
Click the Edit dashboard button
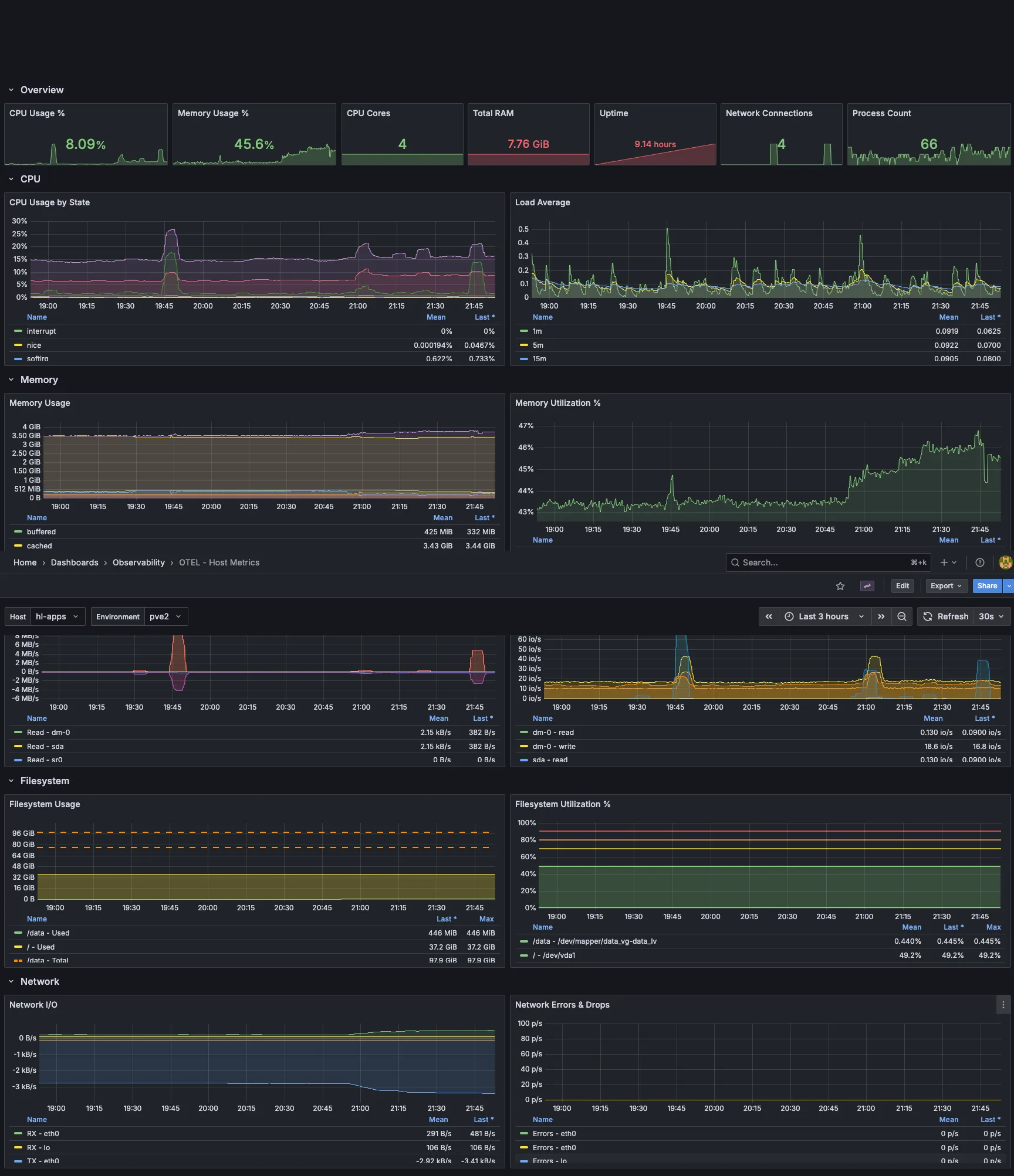[902, 586]
